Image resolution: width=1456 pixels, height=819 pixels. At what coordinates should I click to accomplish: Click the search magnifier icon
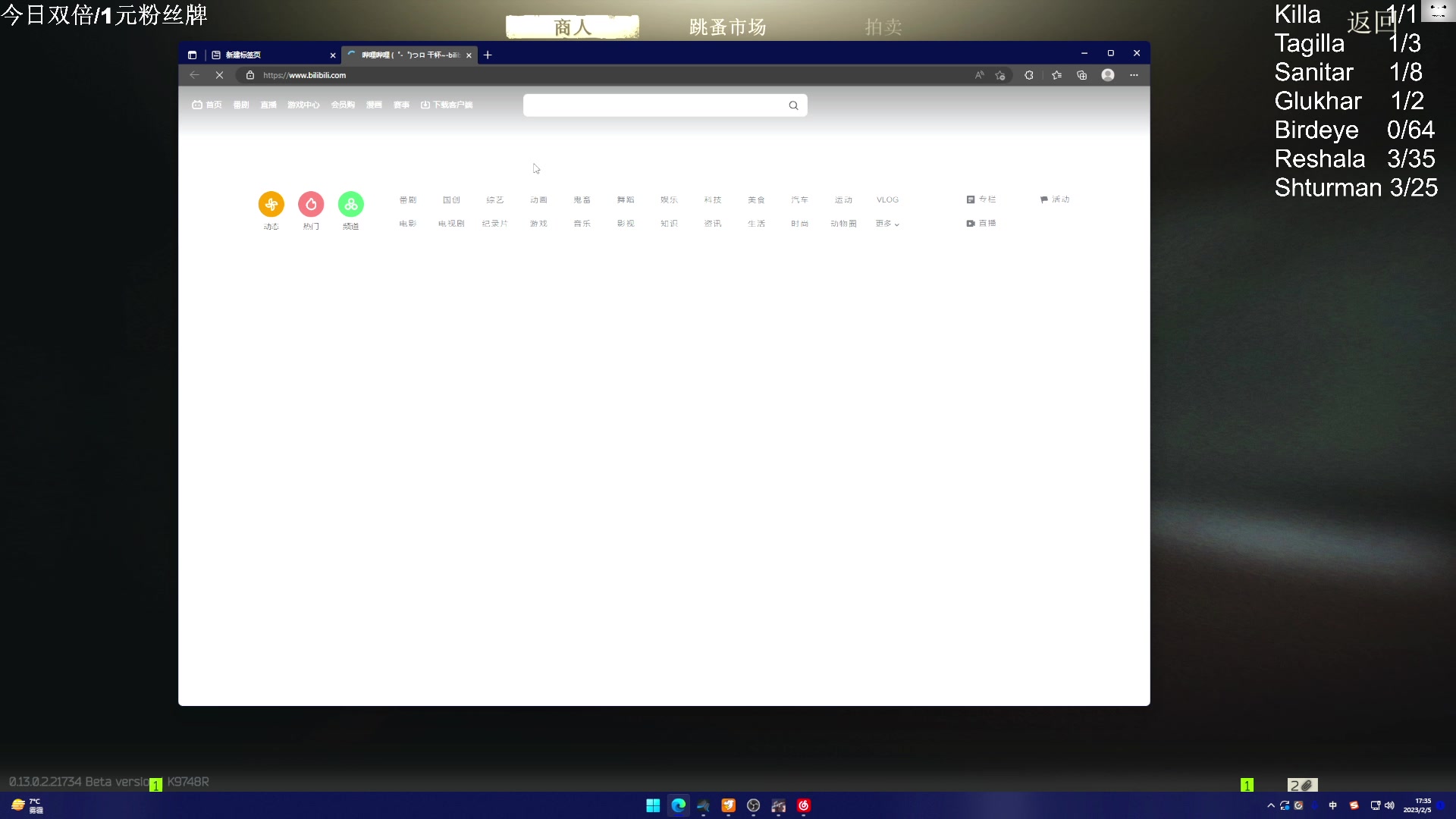[x=793, y=105]
